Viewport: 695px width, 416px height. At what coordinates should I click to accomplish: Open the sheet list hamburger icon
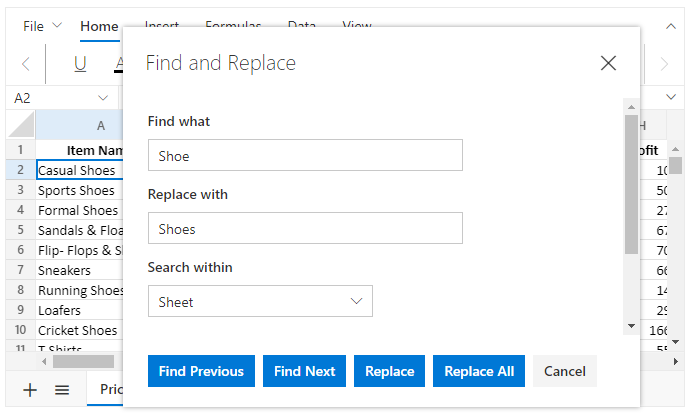coord(61,390)
